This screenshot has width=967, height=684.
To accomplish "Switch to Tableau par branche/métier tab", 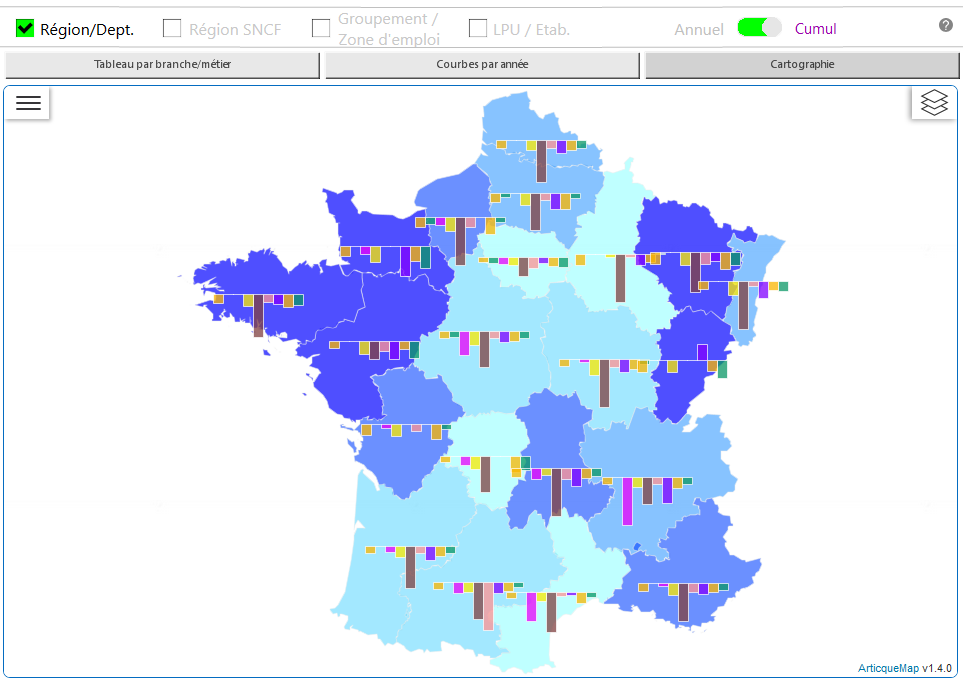I will click(162, 65).
